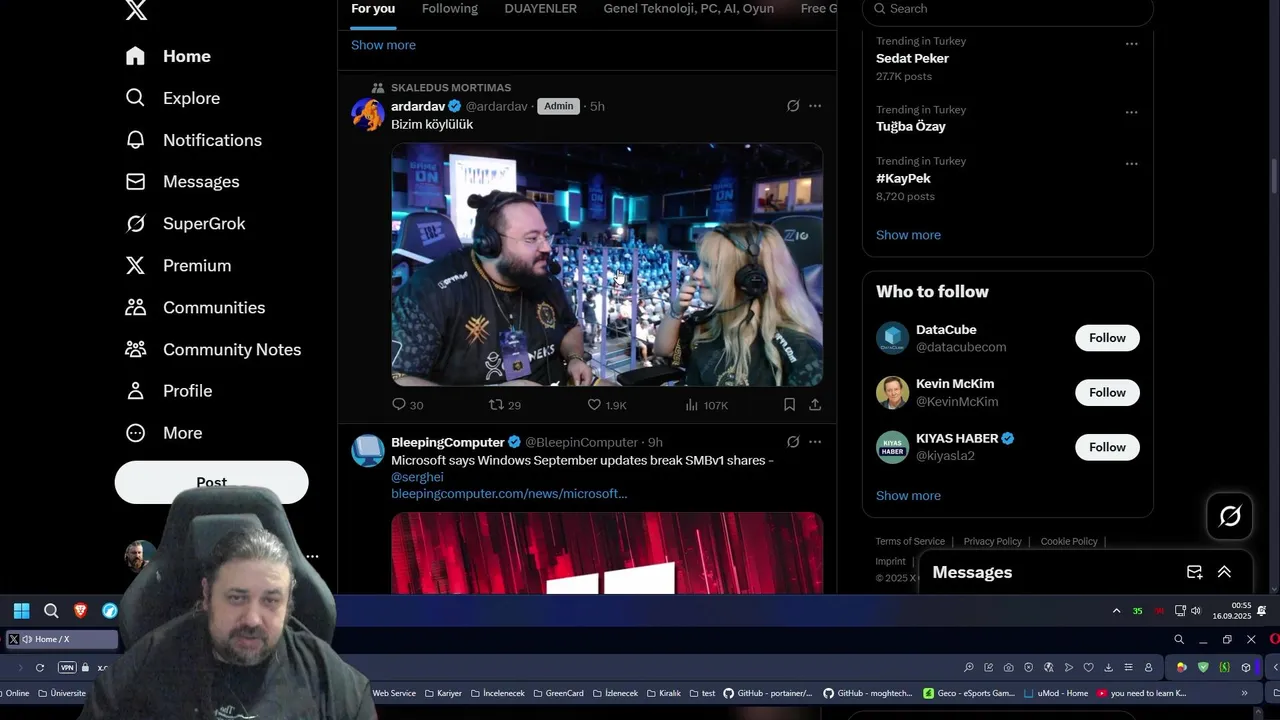The image size is (1280, 720).
Task: Switch to the DUAYENLER tab
Action: (540, 9)
